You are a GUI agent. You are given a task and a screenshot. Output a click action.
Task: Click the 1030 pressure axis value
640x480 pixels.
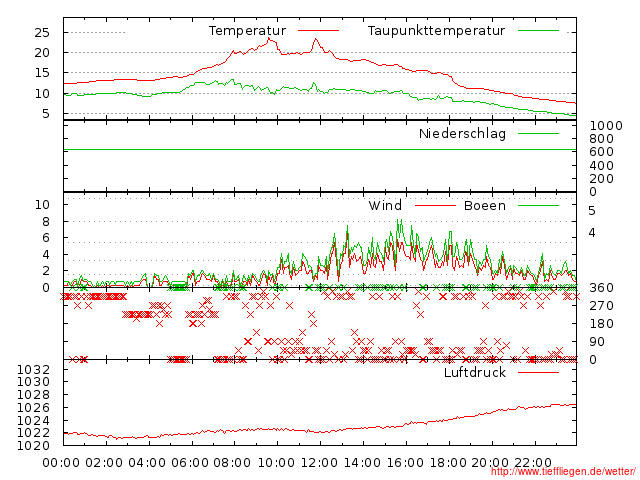tap(33, 382)
